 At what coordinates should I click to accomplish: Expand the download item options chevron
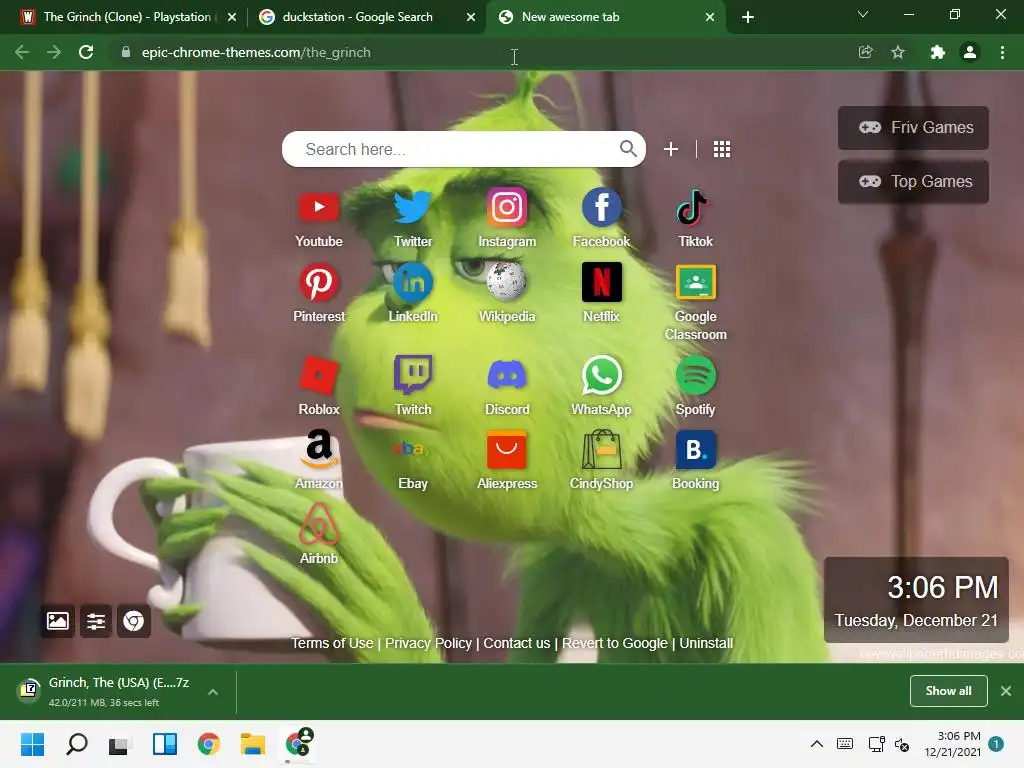[213, 692]
